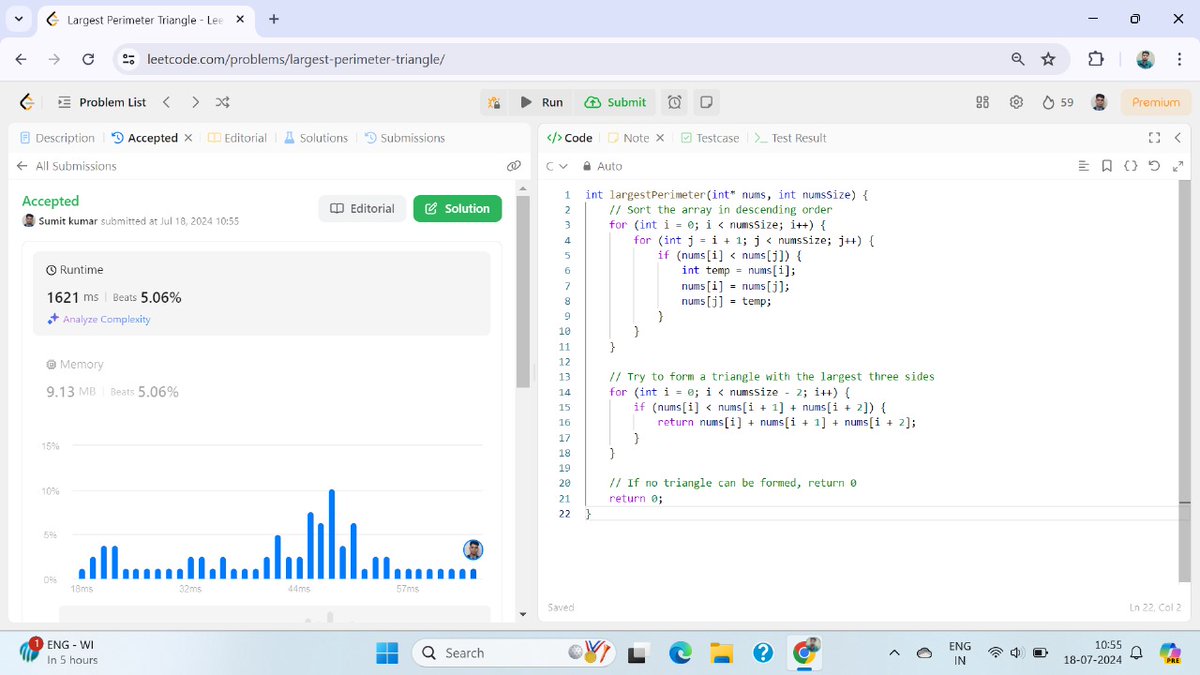Switch to the Testcase tab
The image size is (1200, 675).
click(710, 138)
